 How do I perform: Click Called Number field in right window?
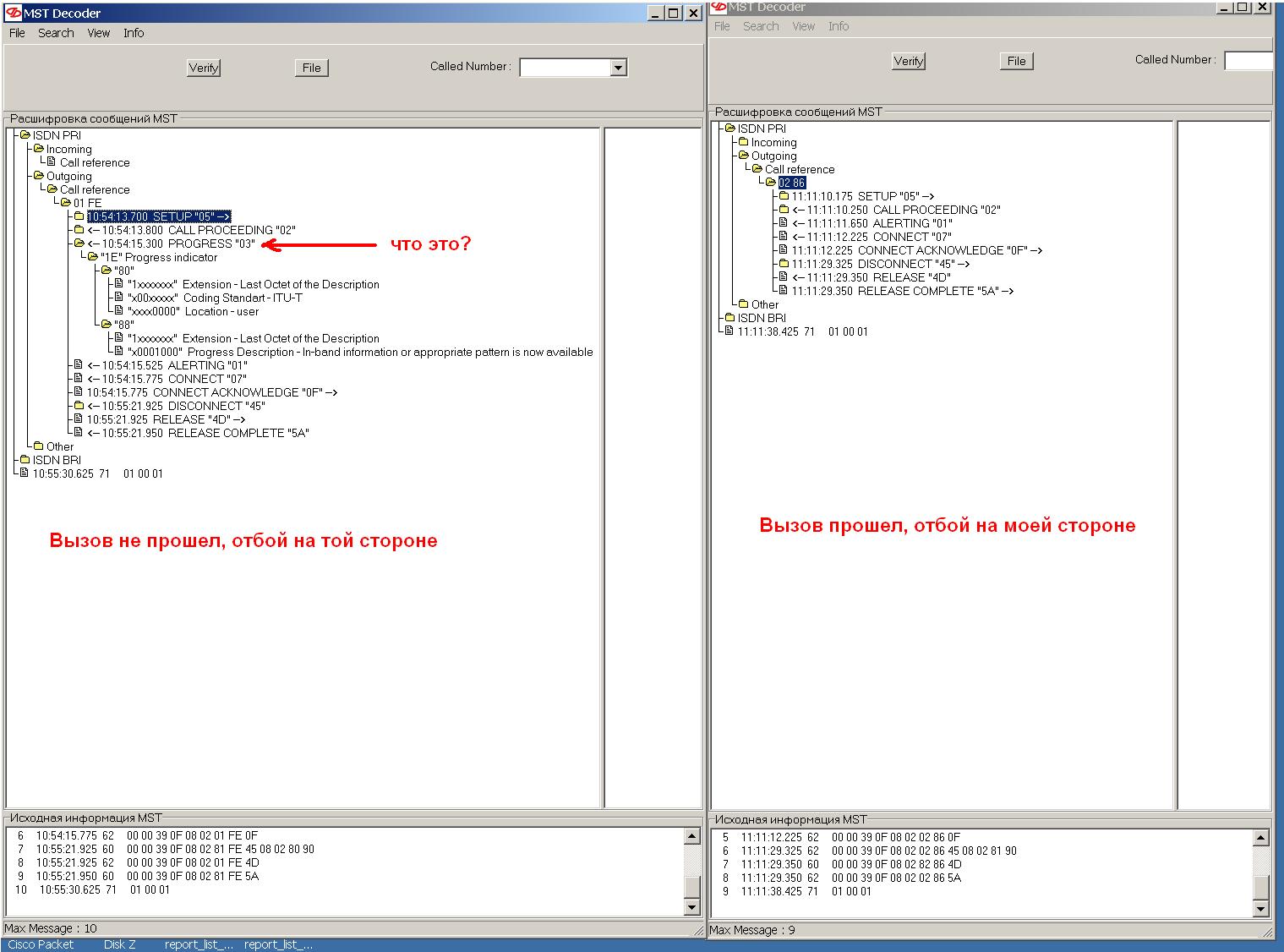pyautogui.click(x=1248, y=61)
